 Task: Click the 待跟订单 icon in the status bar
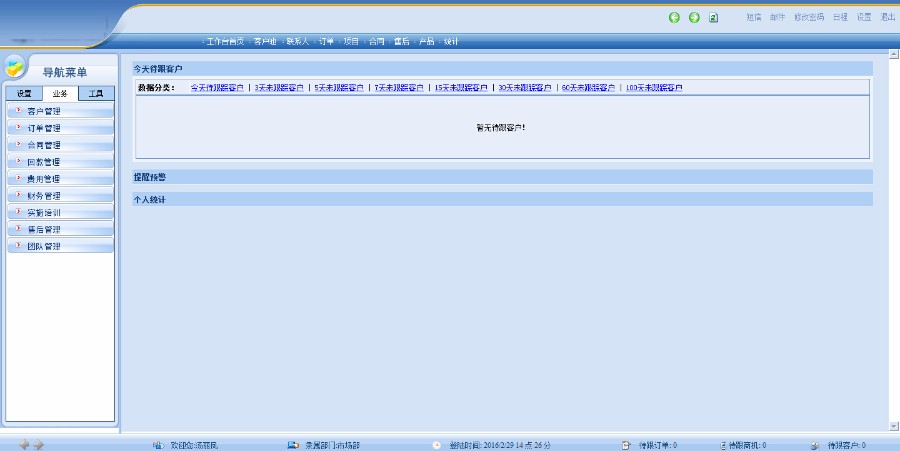point(626,445)
